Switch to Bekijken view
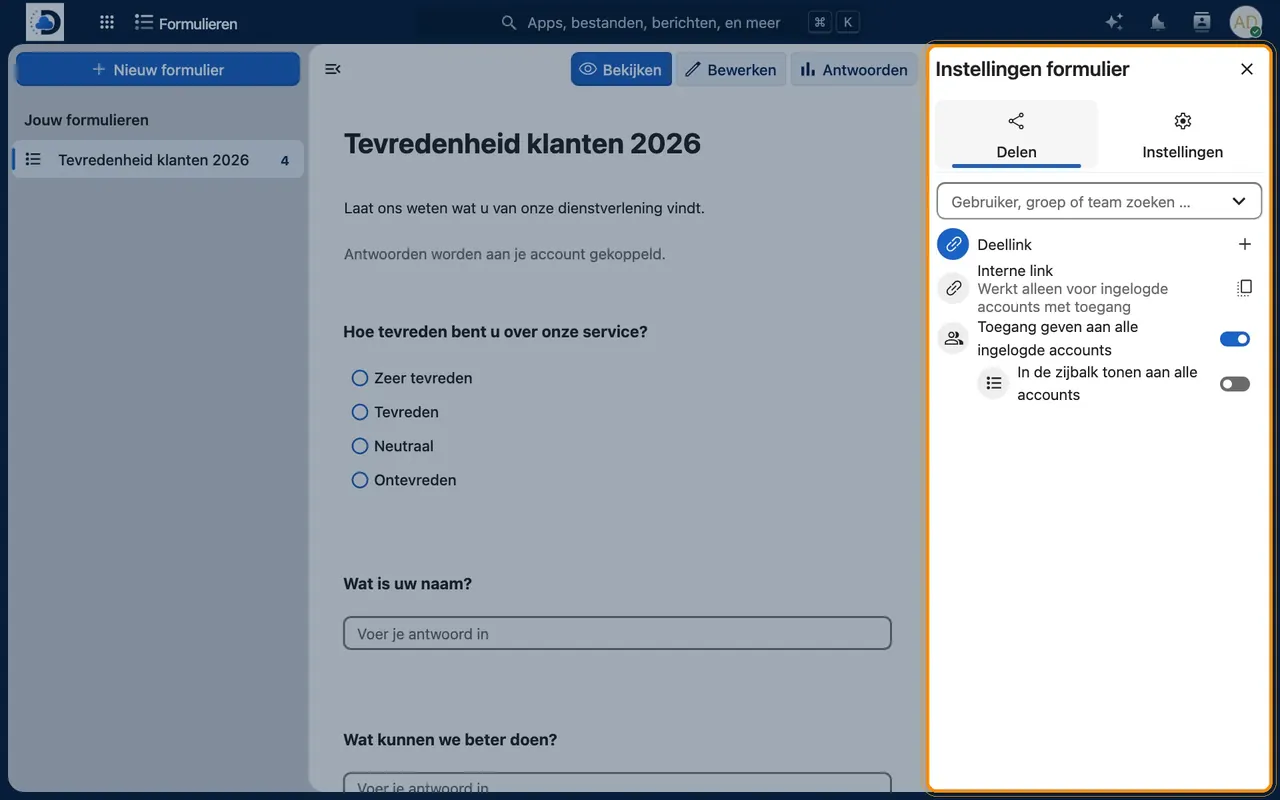The image size is (1280, 800). click(x=621, y=69)
